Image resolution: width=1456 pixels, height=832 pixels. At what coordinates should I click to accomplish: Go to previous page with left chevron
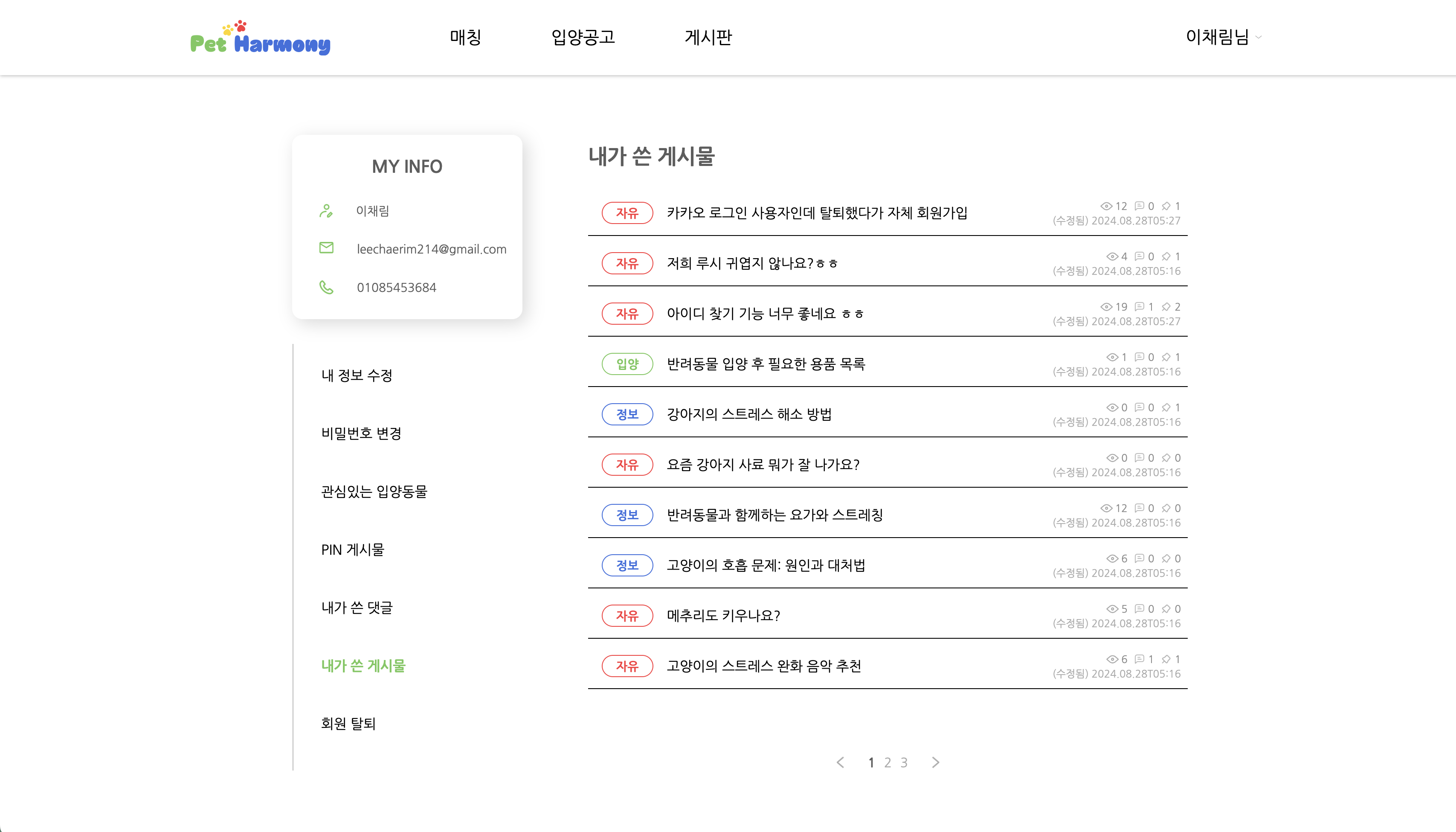(x=840, y=762)
